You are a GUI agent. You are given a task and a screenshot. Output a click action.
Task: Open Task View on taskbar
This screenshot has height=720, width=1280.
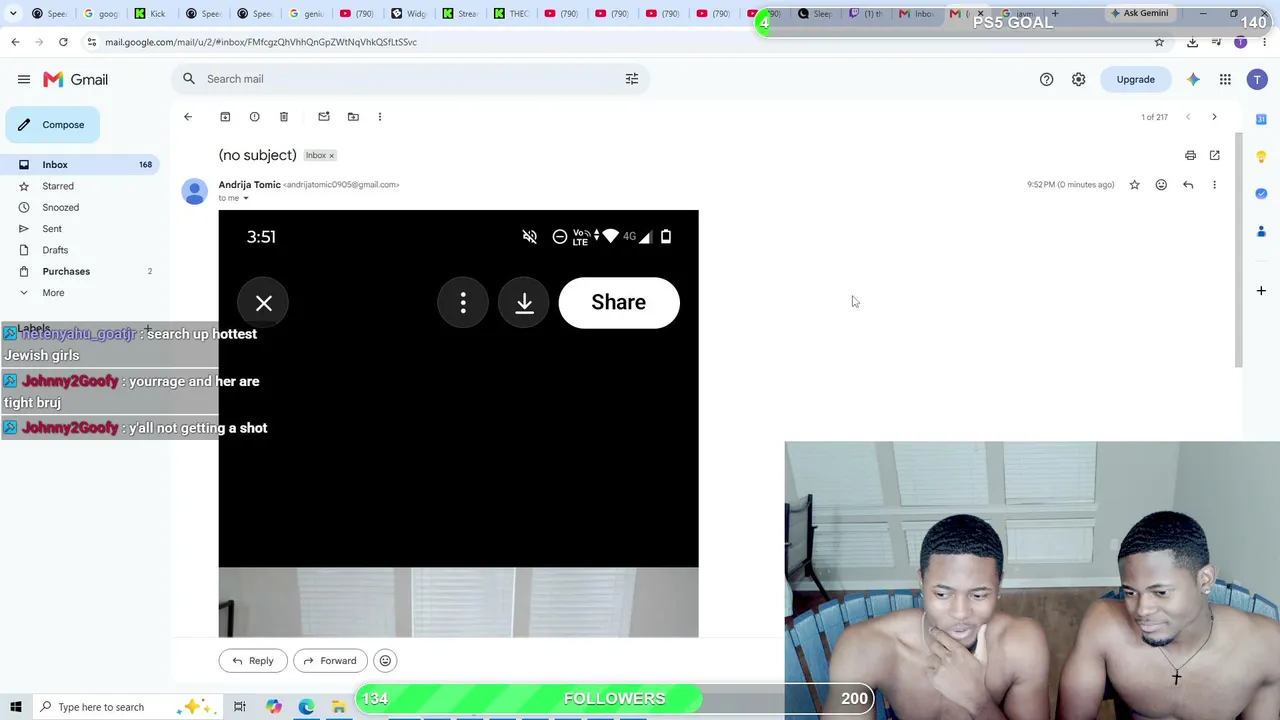pyautogui.click(x=240, y=707)
